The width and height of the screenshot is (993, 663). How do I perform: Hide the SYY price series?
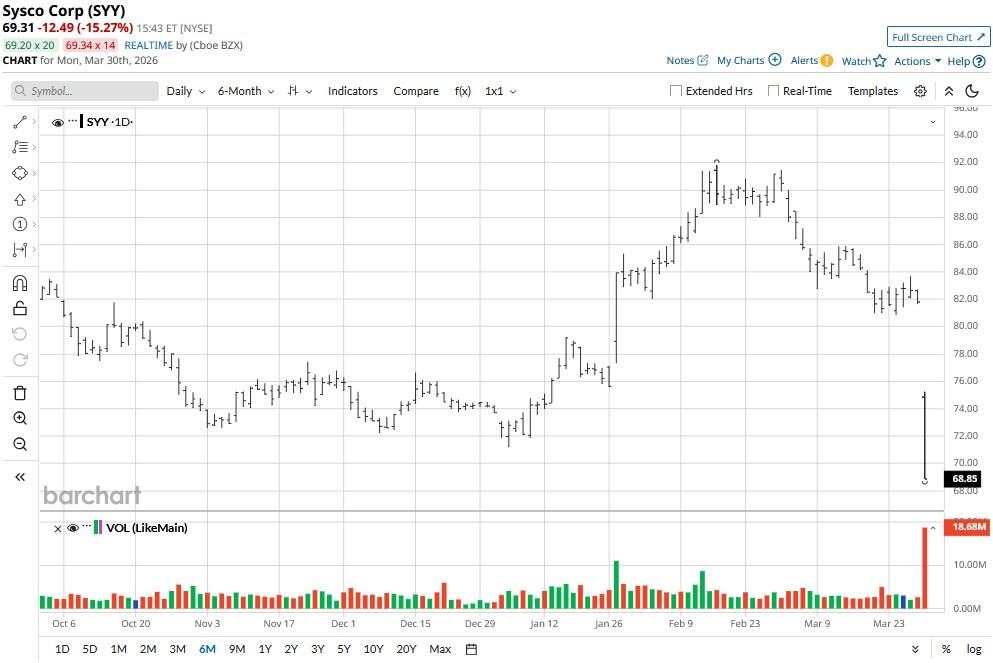58,122
